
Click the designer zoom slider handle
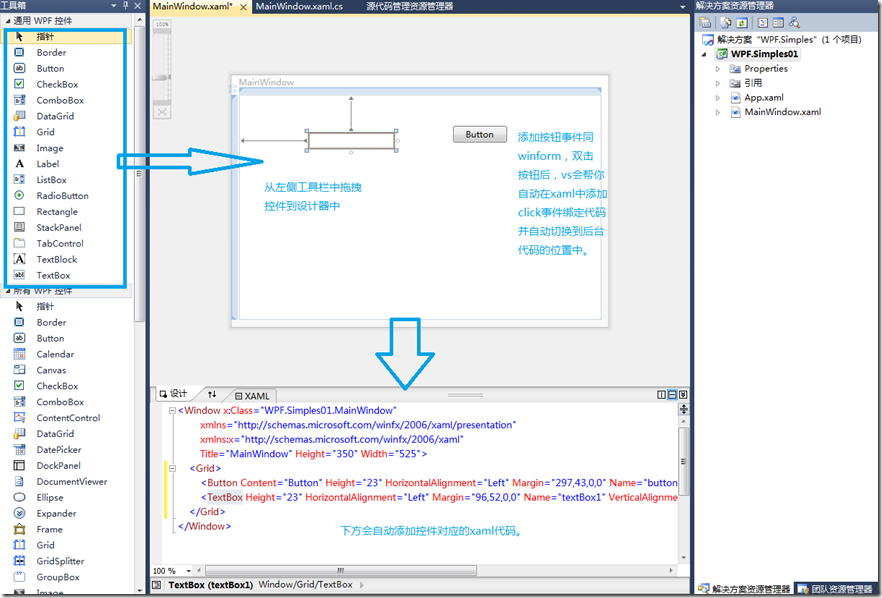162,78
